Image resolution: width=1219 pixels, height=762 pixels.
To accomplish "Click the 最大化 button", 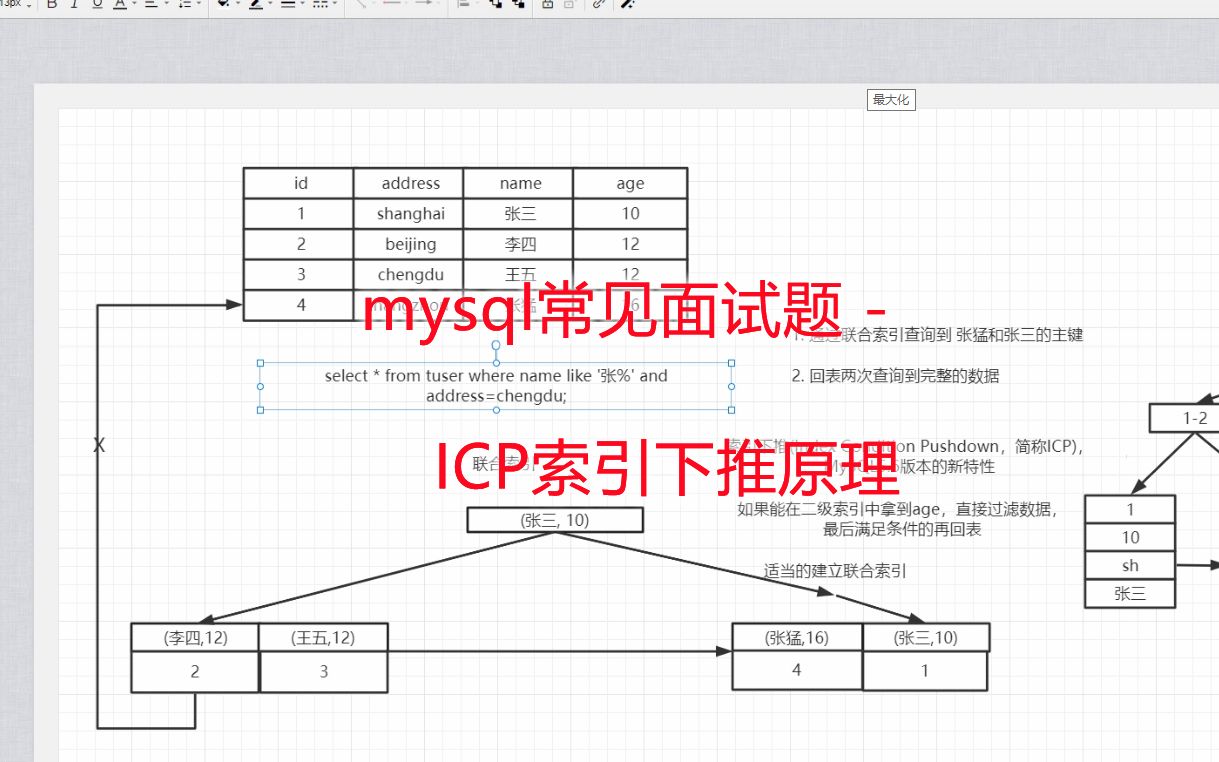I will click(889, 99).
